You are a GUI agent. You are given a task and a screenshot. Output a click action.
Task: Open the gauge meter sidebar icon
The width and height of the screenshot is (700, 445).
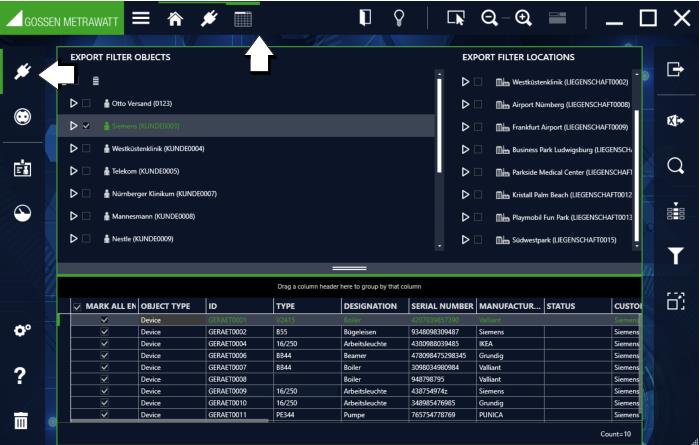point(22,213)
